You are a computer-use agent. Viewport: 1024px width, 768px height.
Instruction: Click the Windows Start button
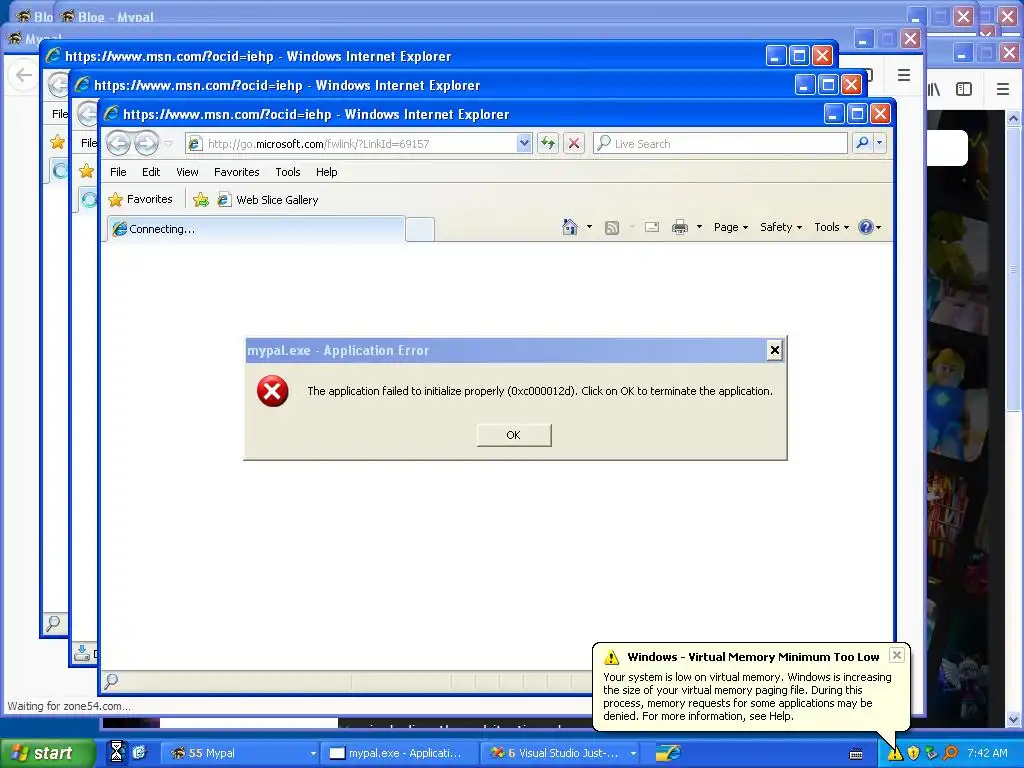[x=47, y=753]
